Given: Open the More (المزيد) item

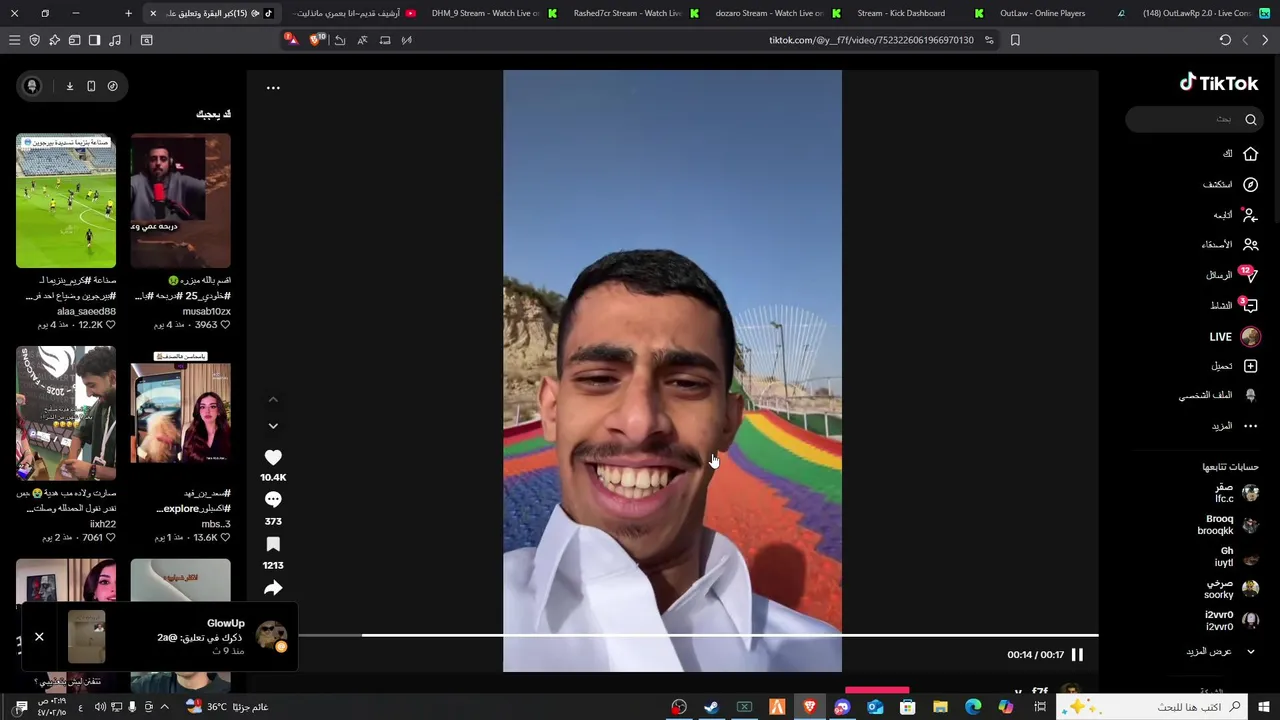Looking at the screenshot, I should coord(1234,426).
